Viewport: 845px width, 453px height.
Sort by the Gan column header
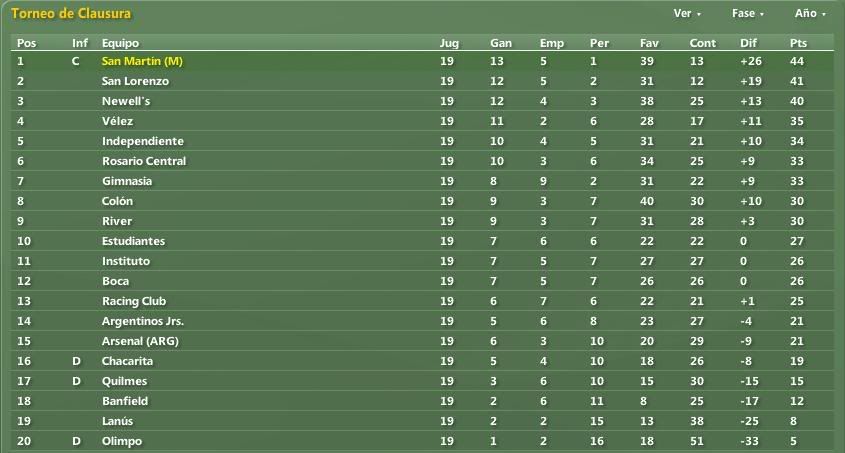click(501, 43)
